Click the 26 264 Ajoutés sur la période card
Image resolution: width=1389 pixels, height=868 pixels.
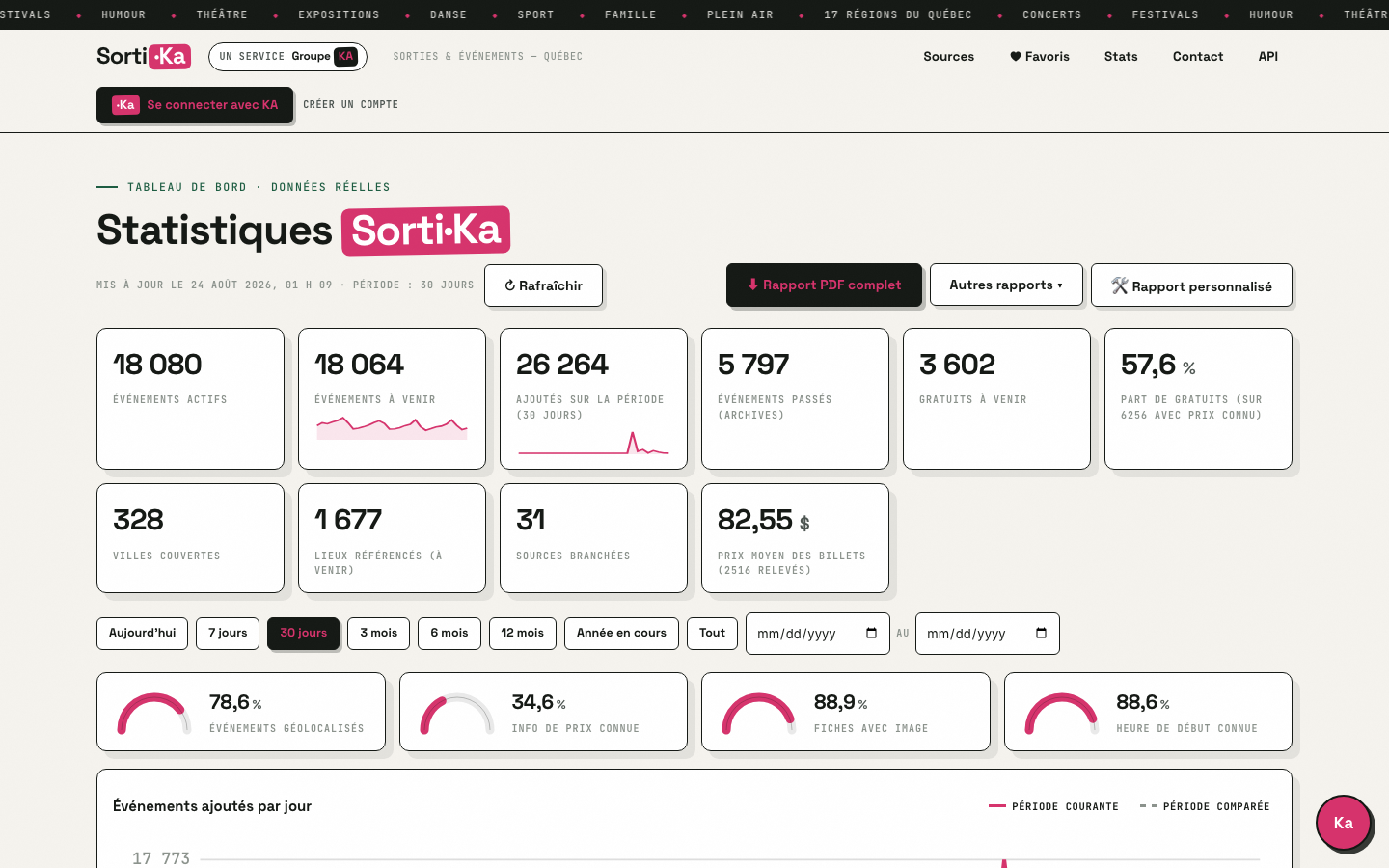tap(593, 398)
